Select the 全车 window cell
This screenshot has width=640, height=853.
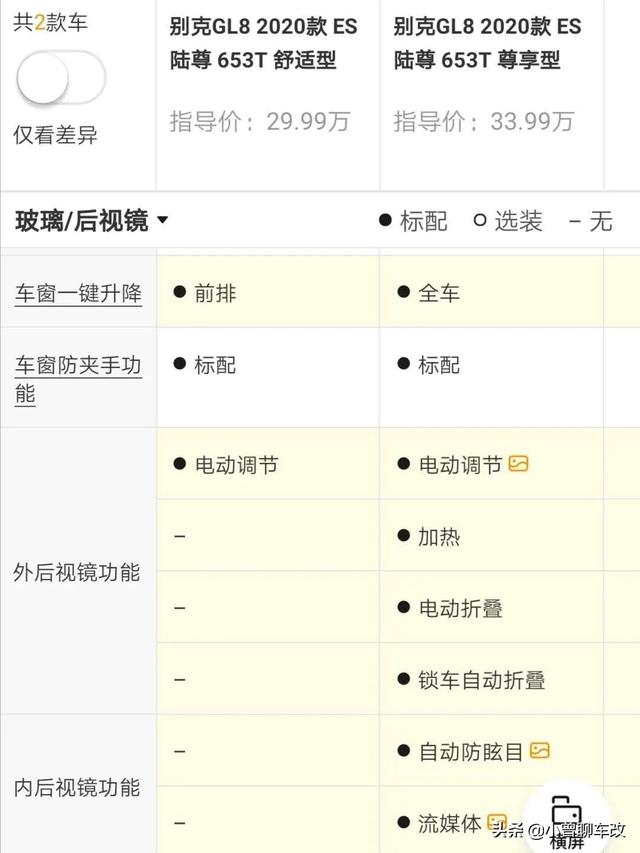(x=491, y=292)
